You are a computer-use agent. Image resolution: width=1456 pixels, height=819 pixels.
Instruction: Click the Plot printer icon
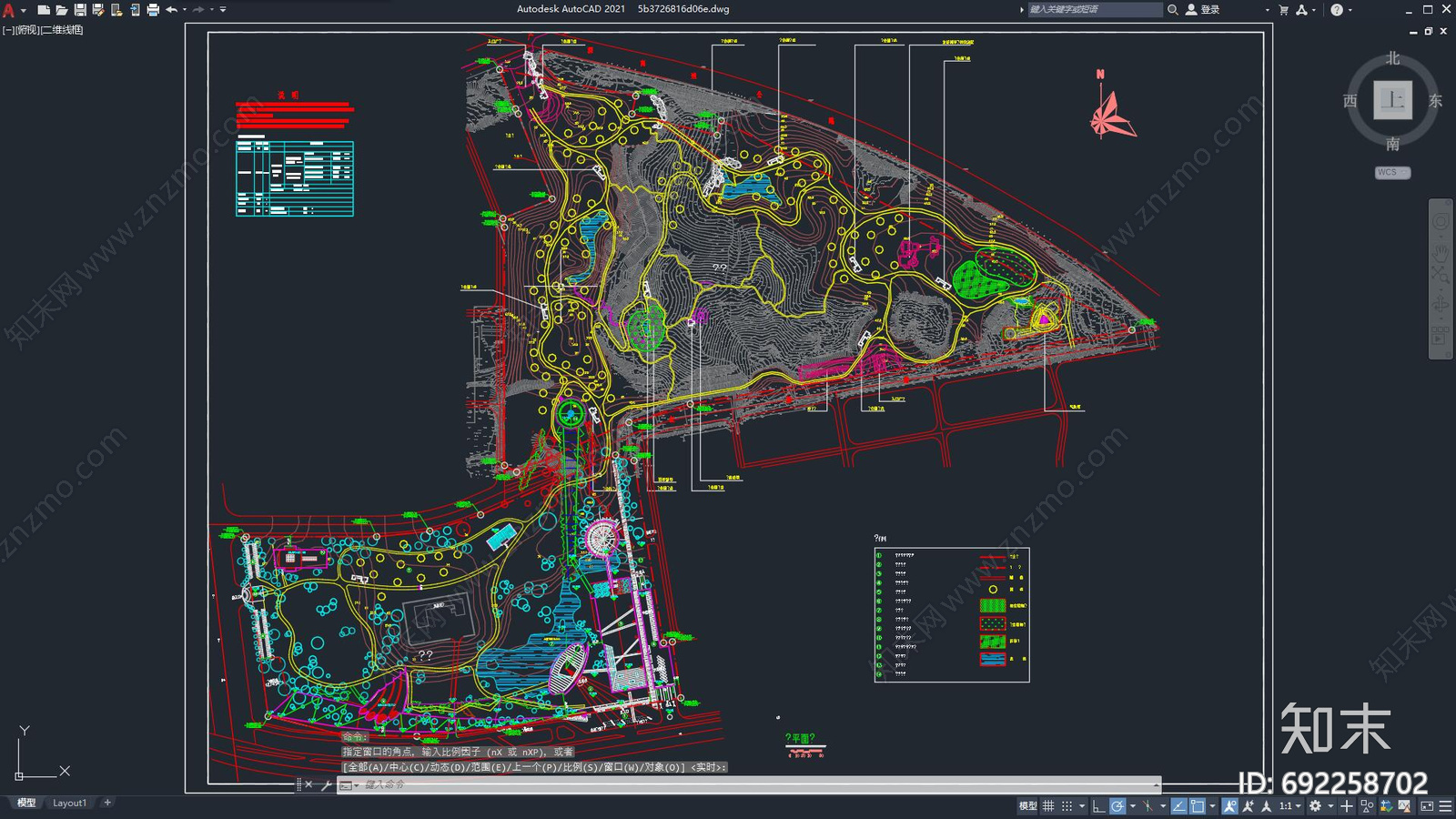click(153, 10)
